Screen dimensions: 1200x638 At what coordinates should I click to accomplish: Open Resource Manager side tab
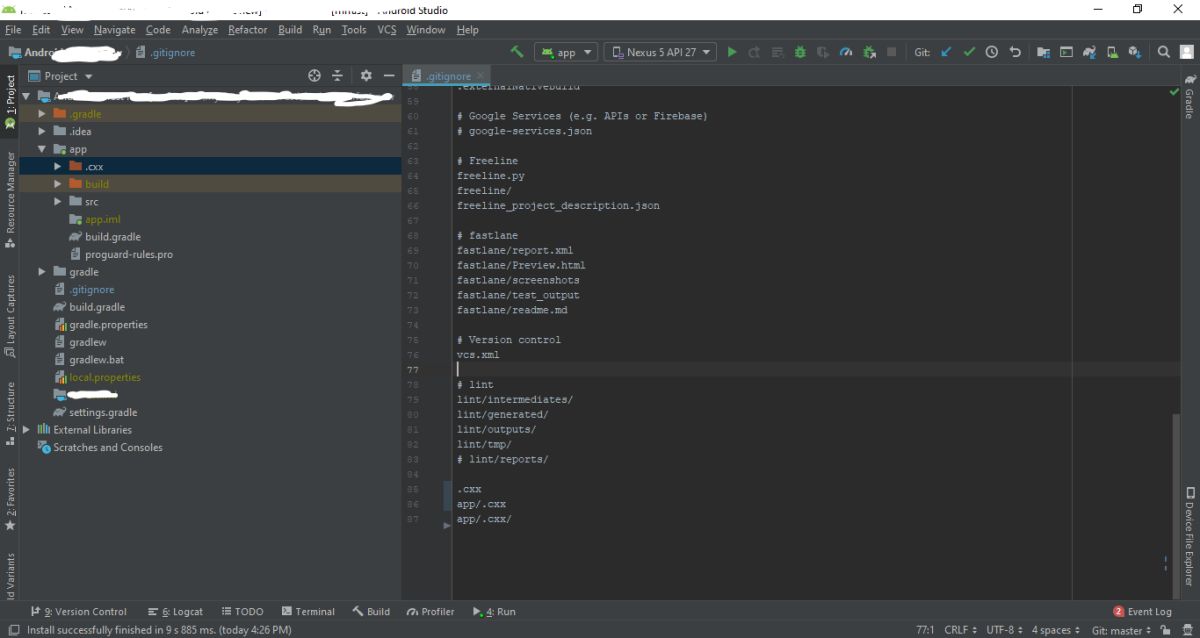tap(10, 200)
